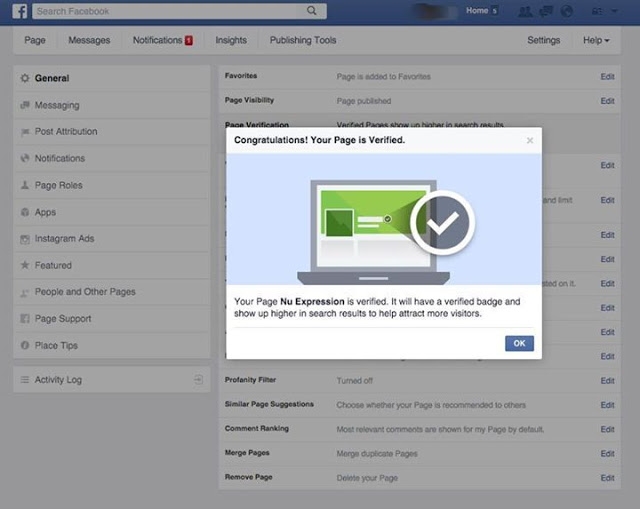Edit the Remove Page setting
Viewport: 640px width, 509px height.
point(607,478)
